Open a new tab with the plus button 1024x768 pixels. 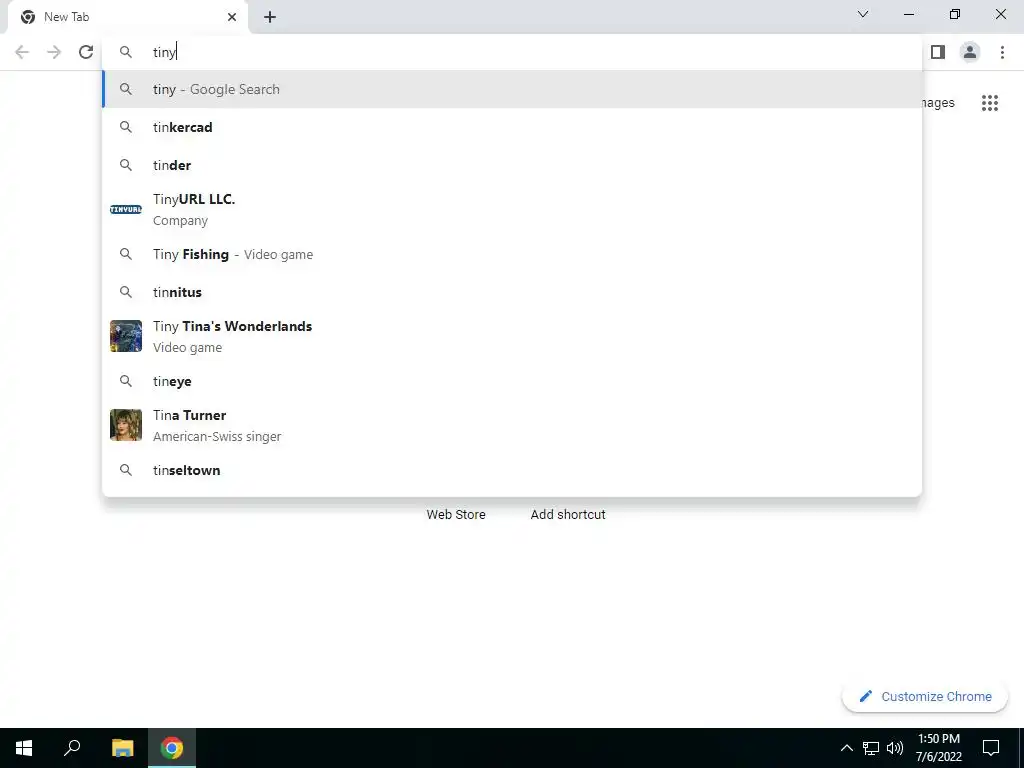coord(270,17)
